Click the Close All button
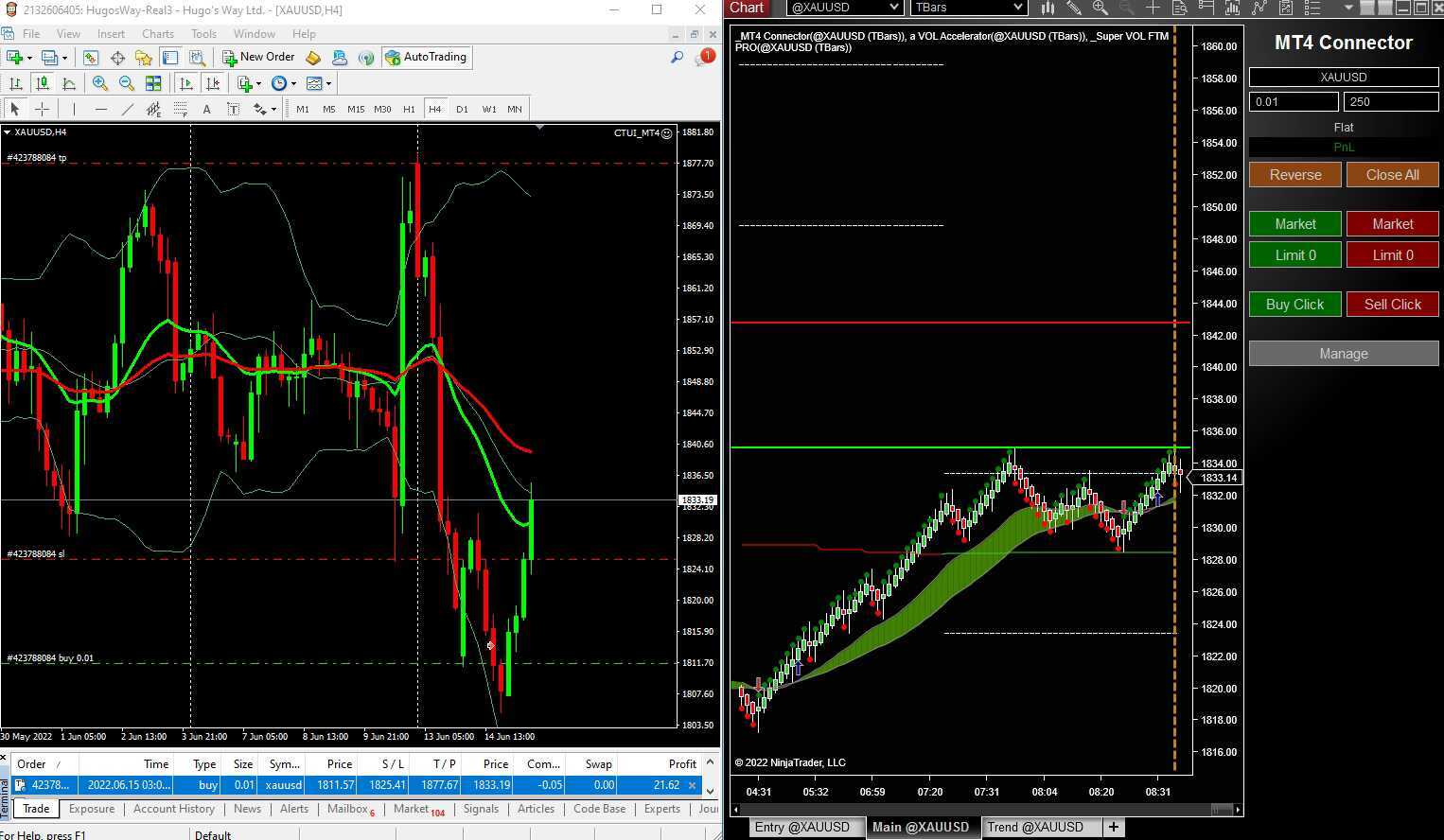This screenshot has height=840, width=1444. 1392,175
